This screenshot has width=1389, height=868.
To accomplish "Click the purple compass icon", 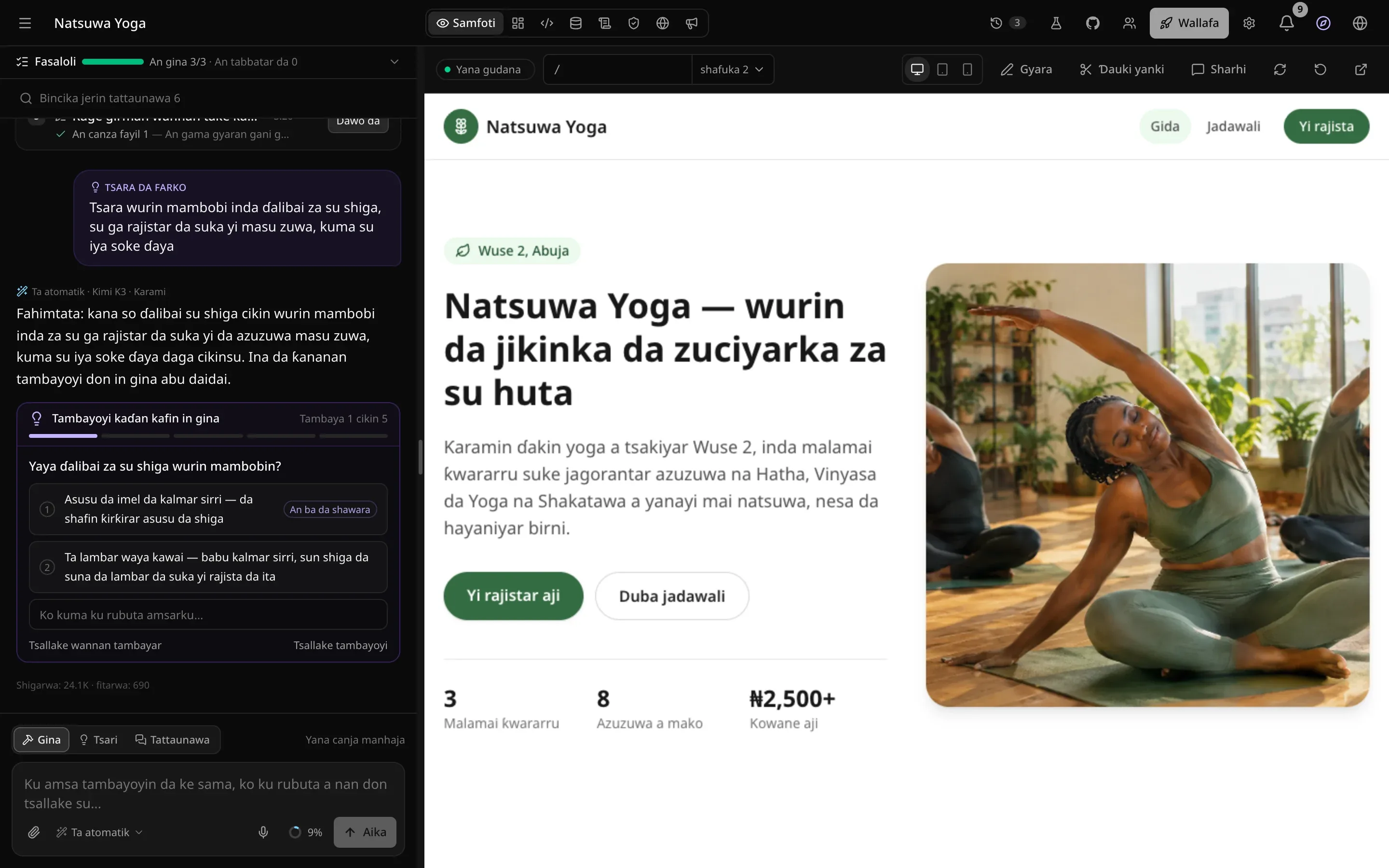I will (1323, 23).
